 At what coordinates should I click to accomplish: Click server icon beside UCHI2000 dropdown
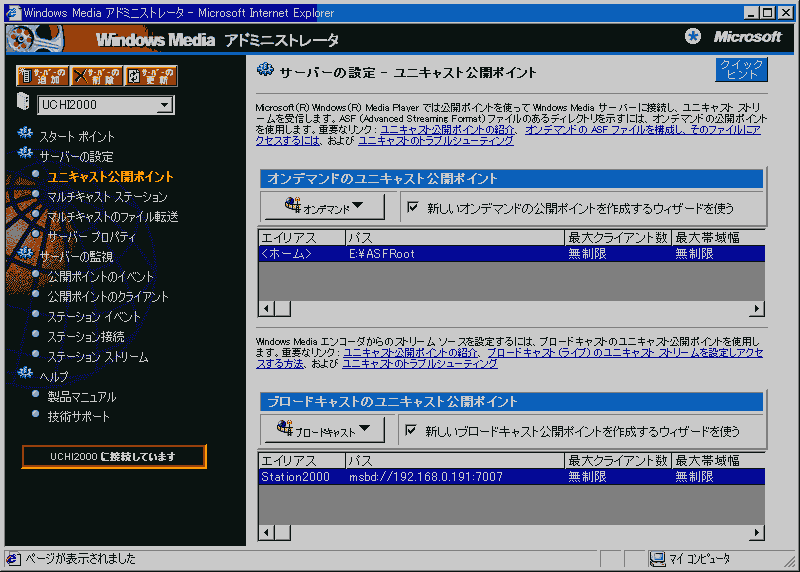[23, 101]
